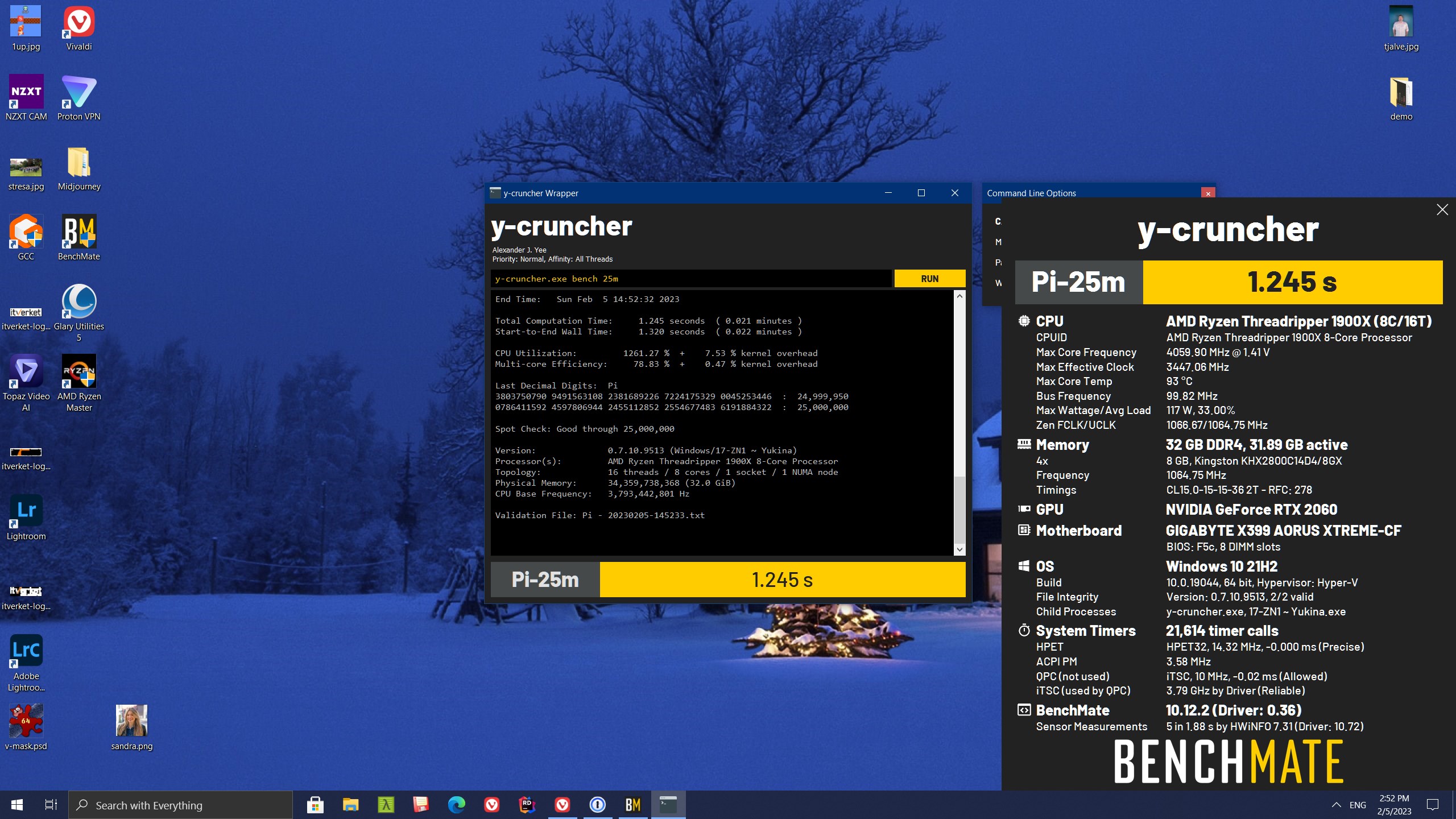The height and width of the screenshot is (819, 1456).
Task: Open the GCC desktop shortcut
Action: pyautogui.click(x=26, y=238)
